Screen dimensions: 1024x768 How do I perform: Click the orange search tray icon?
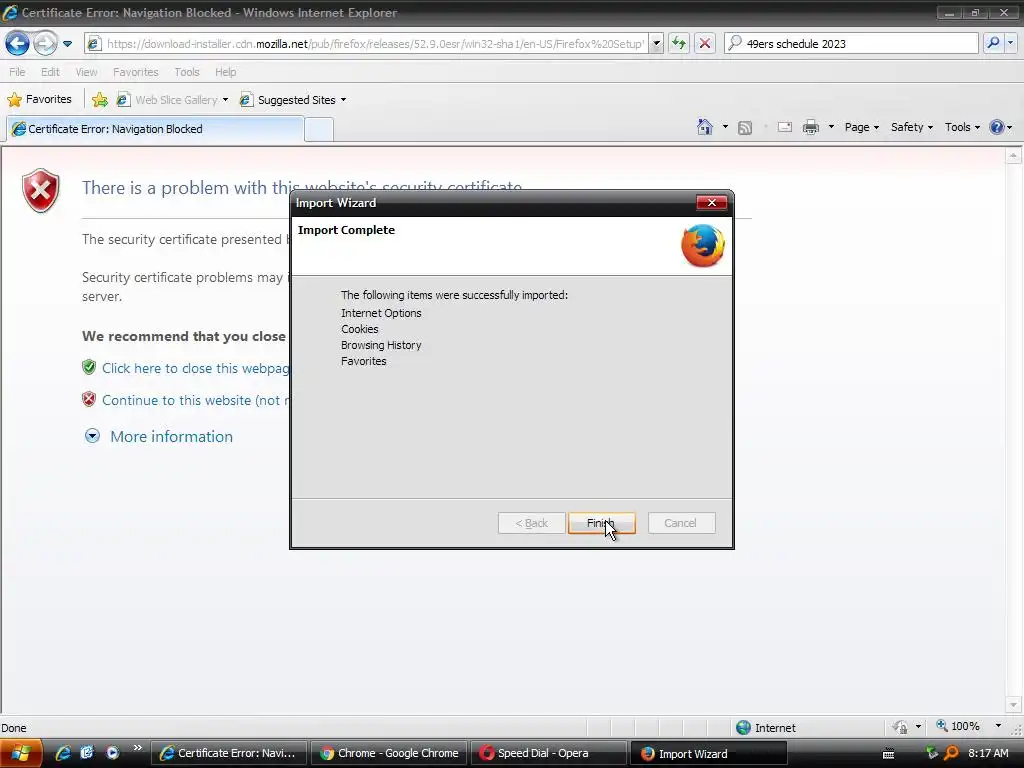click(x=951, y=753)
